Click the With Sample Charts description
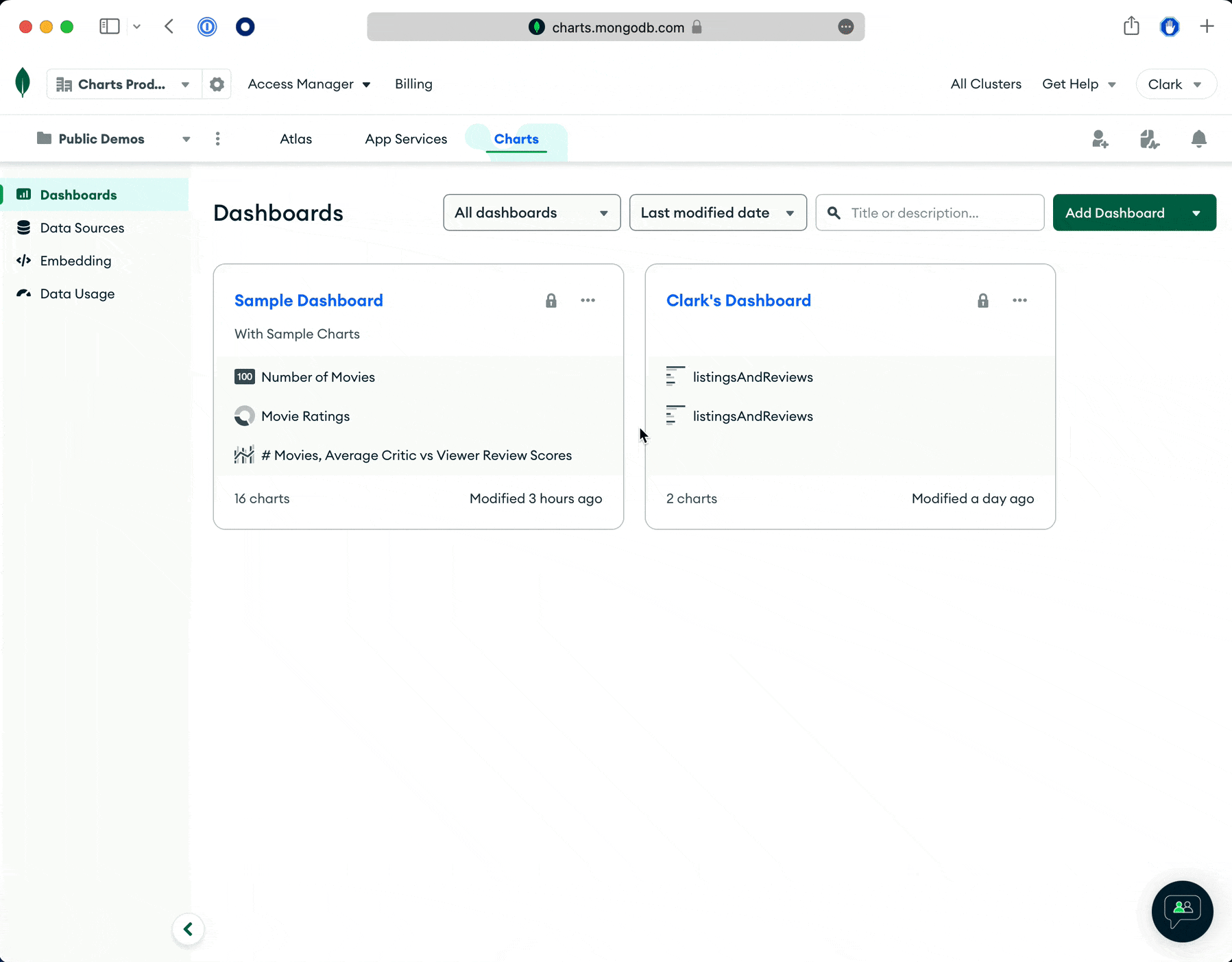This screenshot has width=1232, height=962. pyautogui.click(x=297, y=334)
